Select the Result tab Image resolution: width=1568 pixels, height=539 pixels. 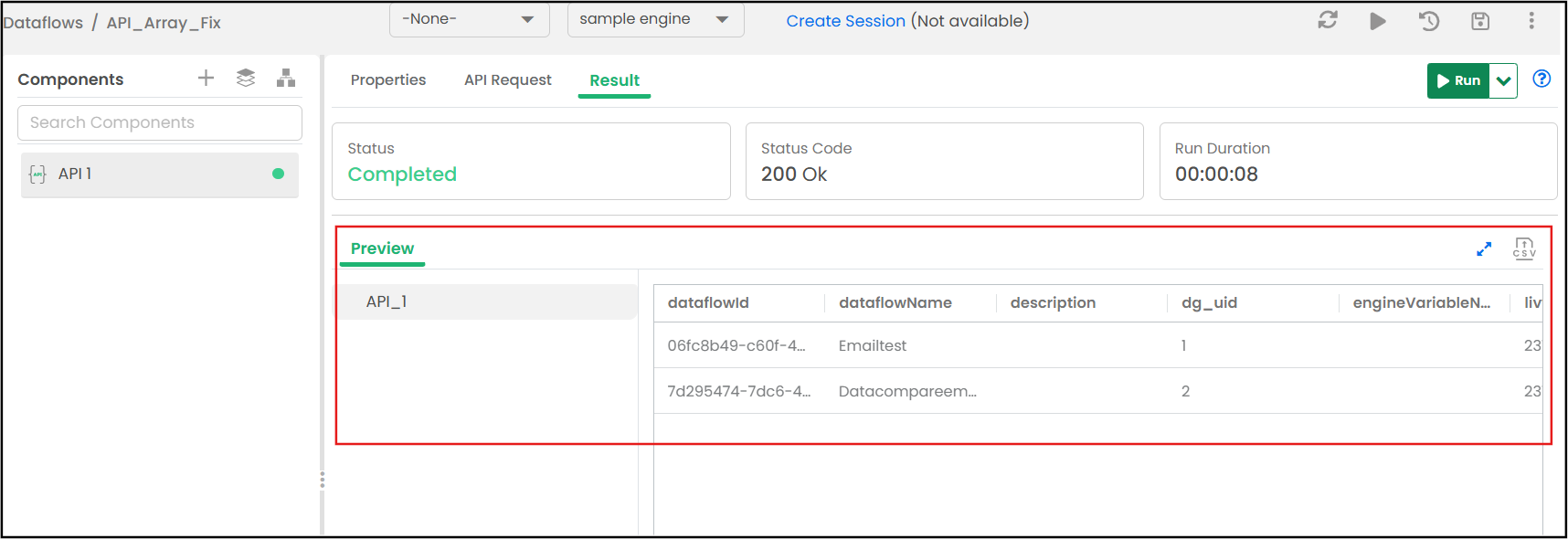pyautogui.click(x=614, y=80)
